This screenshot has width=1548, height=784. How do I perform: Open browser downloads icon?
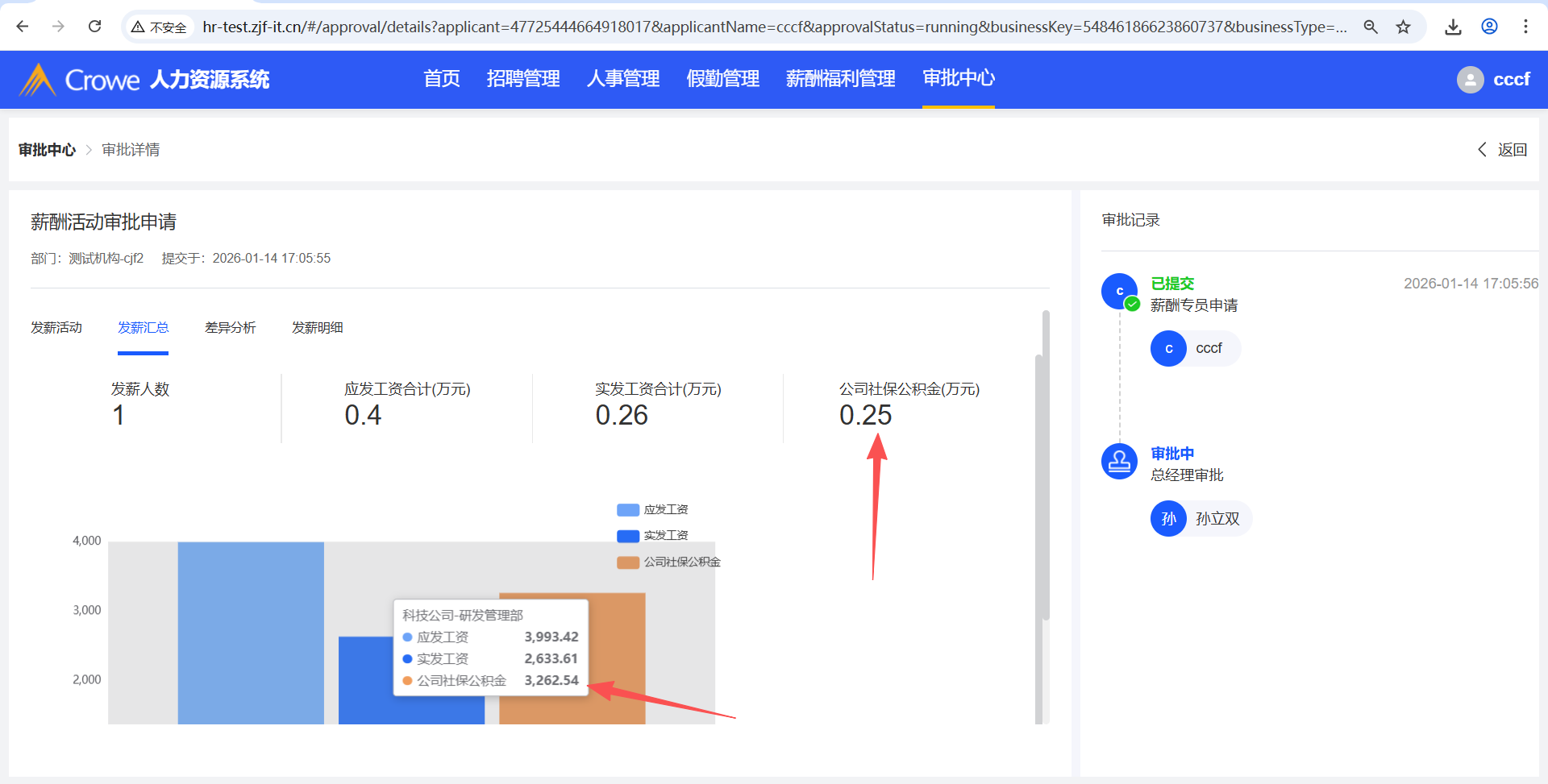click(x=1453, y=27)
